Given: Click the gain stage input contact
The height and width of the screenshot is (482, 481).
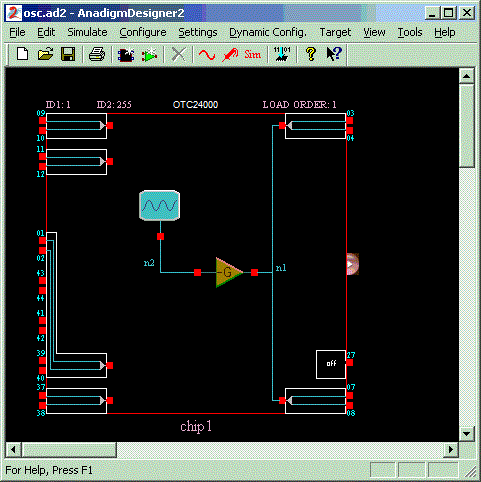Looking at the screenshot, I should point(197,273).
